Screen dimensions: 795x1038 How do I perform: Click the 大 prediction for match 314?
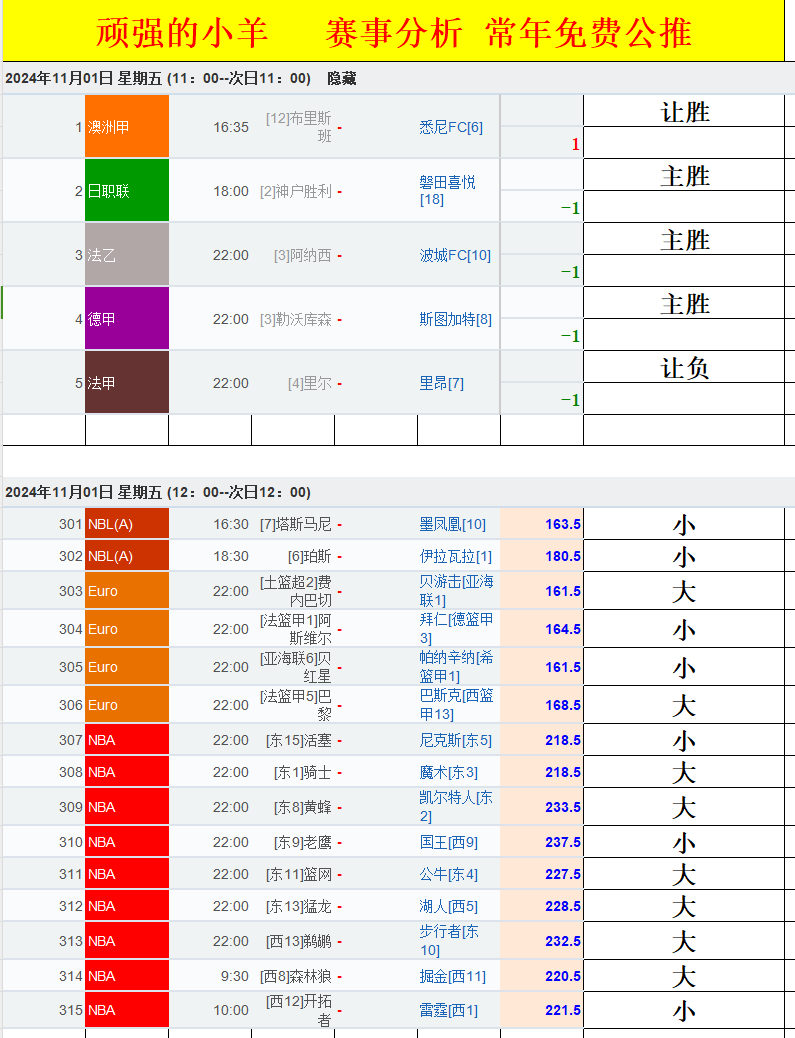(x=684, y=977)
